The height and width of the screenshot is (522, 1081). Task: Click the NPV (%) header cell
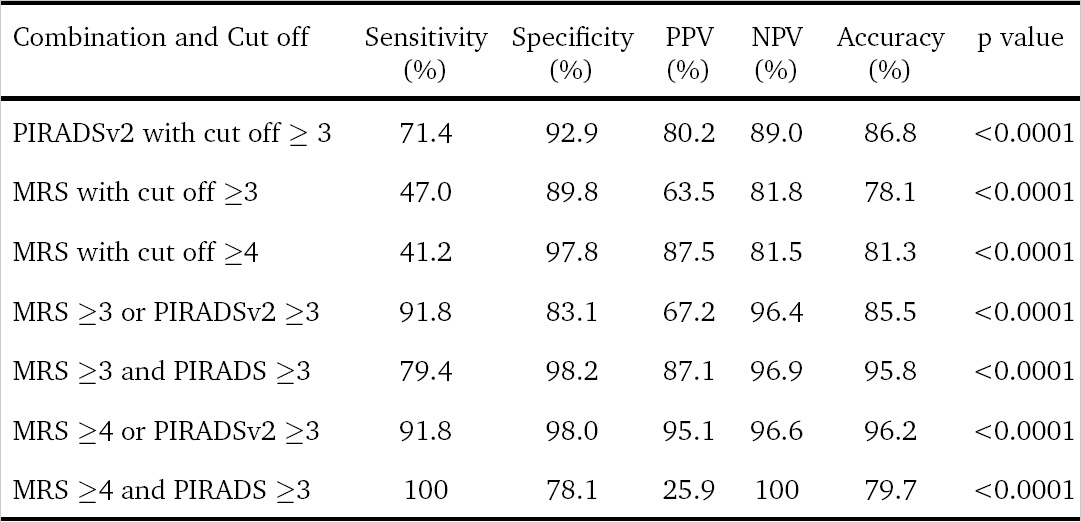click(x=776, y=53)
